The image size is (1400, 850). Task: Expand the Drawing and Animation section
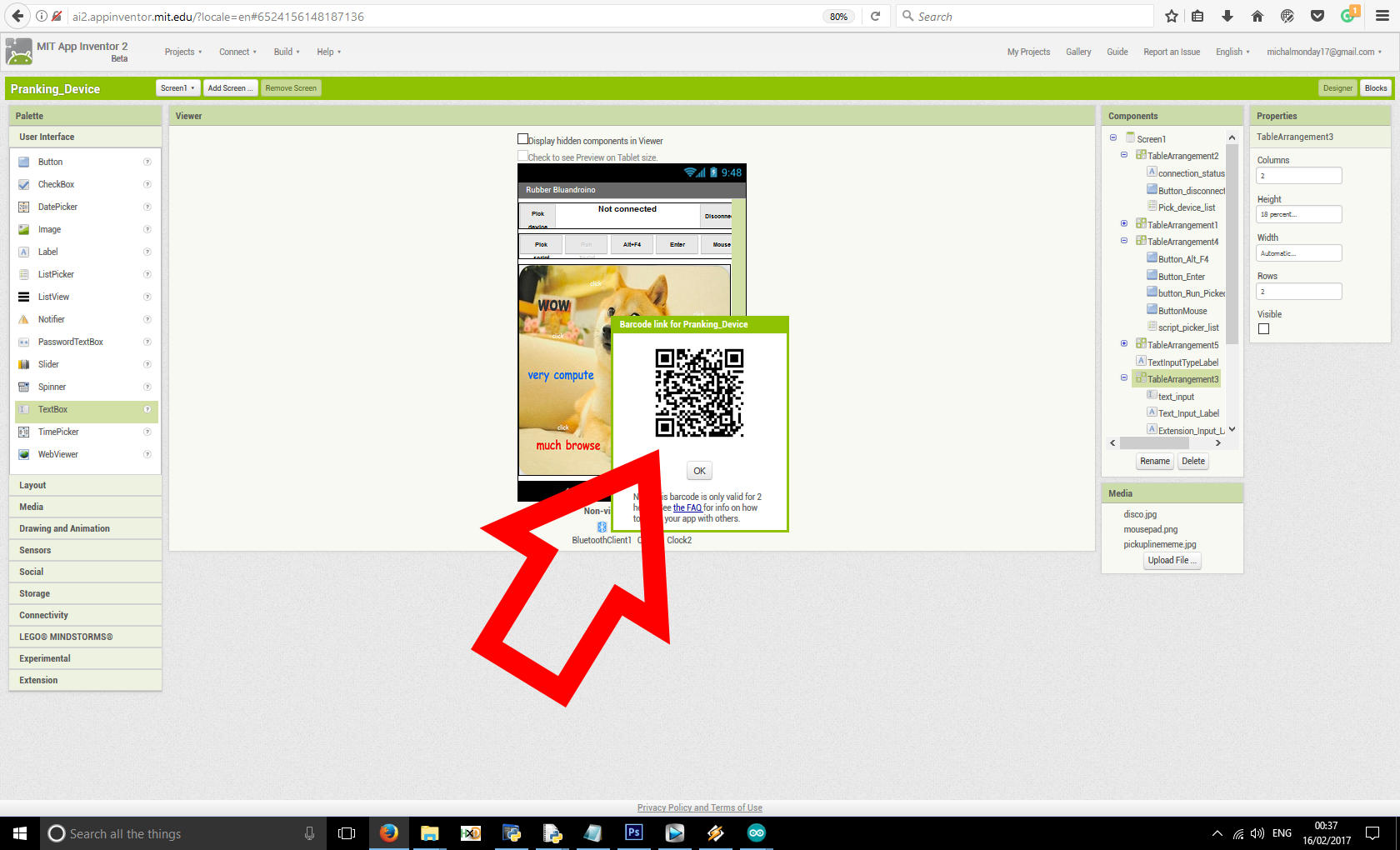pos(85,528)
